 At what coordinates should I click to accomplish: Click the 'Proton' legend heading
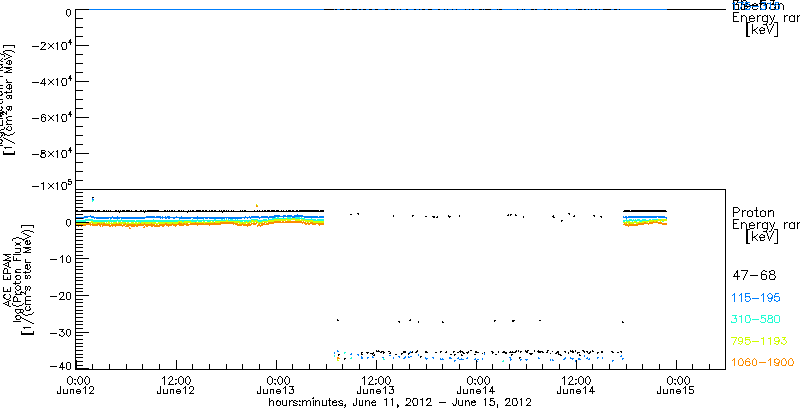pos(753,213)
